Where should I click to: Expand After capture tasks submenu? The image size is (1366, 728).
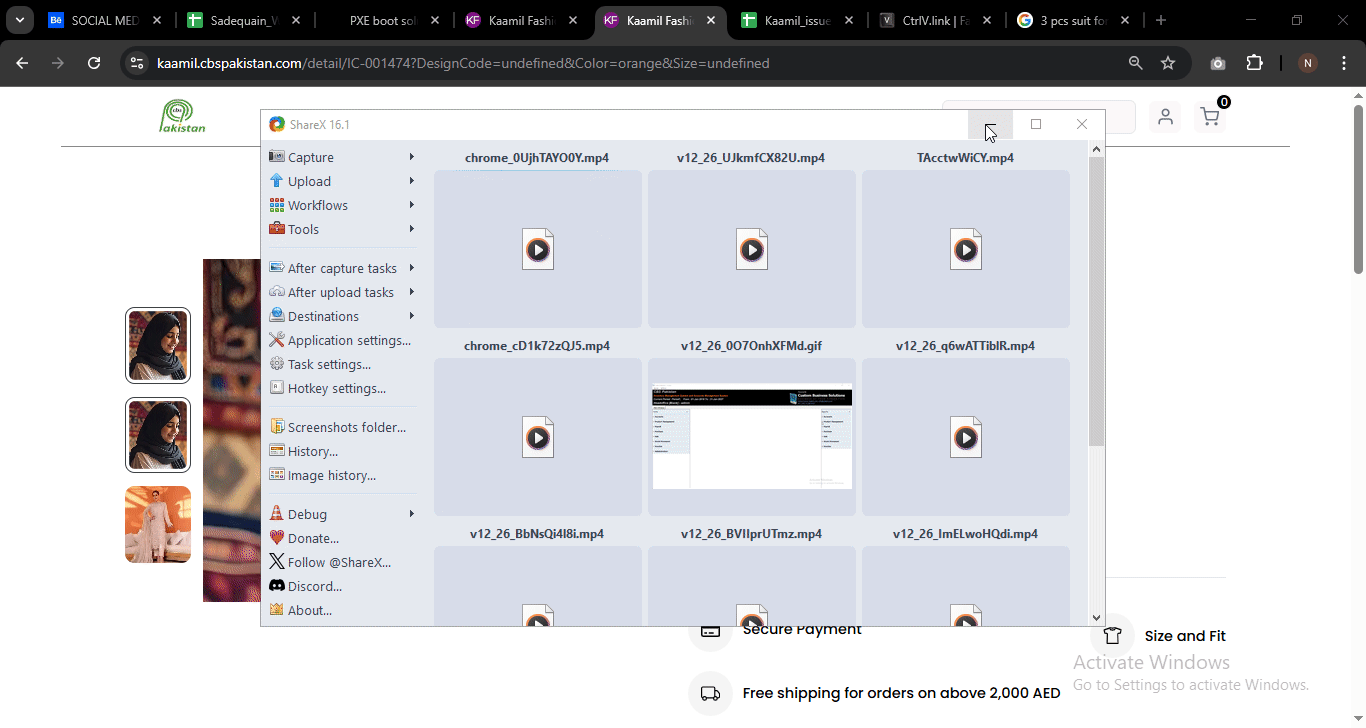tap(411, 268)
